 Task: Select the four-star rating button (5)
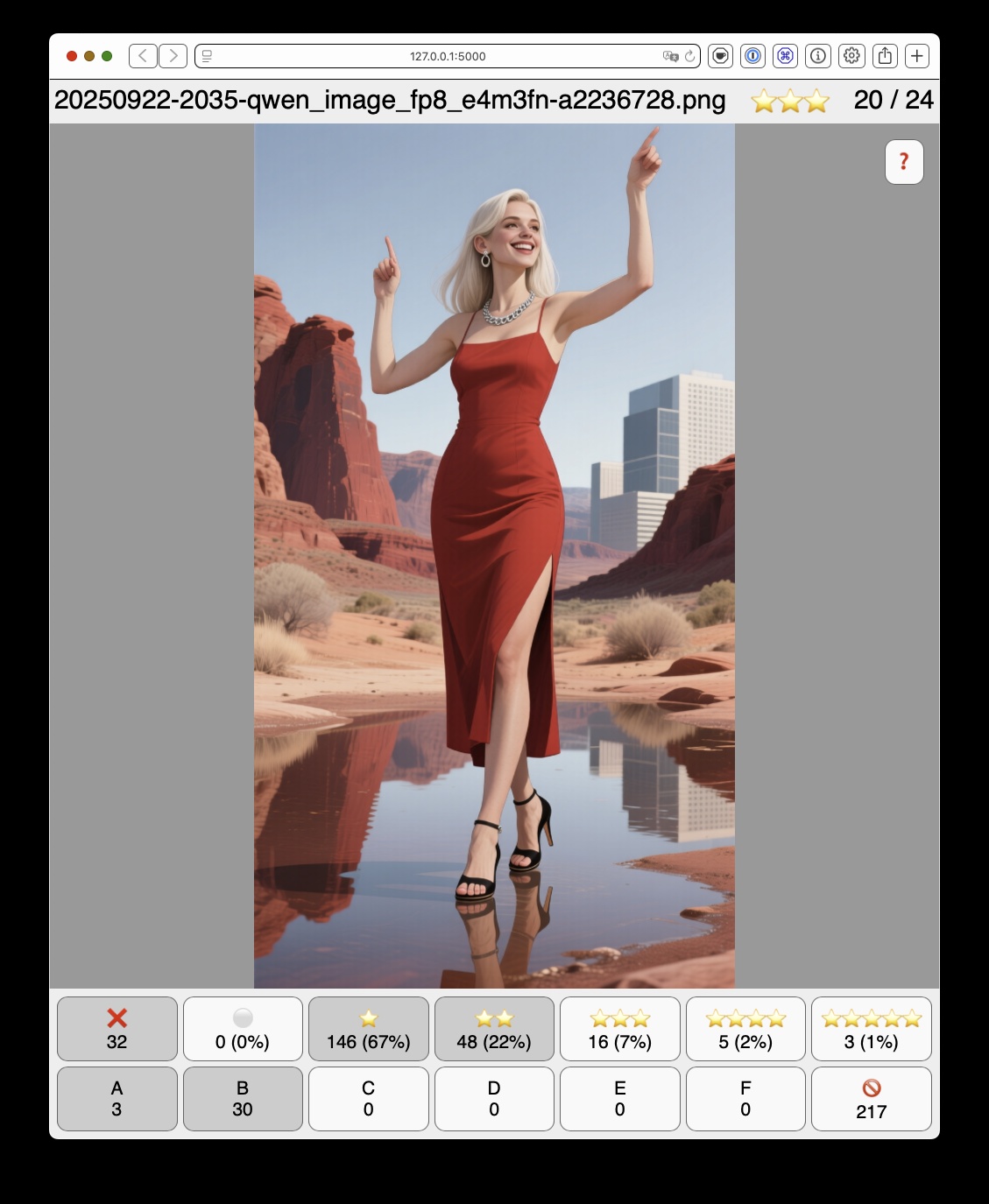coord(745,1028)
